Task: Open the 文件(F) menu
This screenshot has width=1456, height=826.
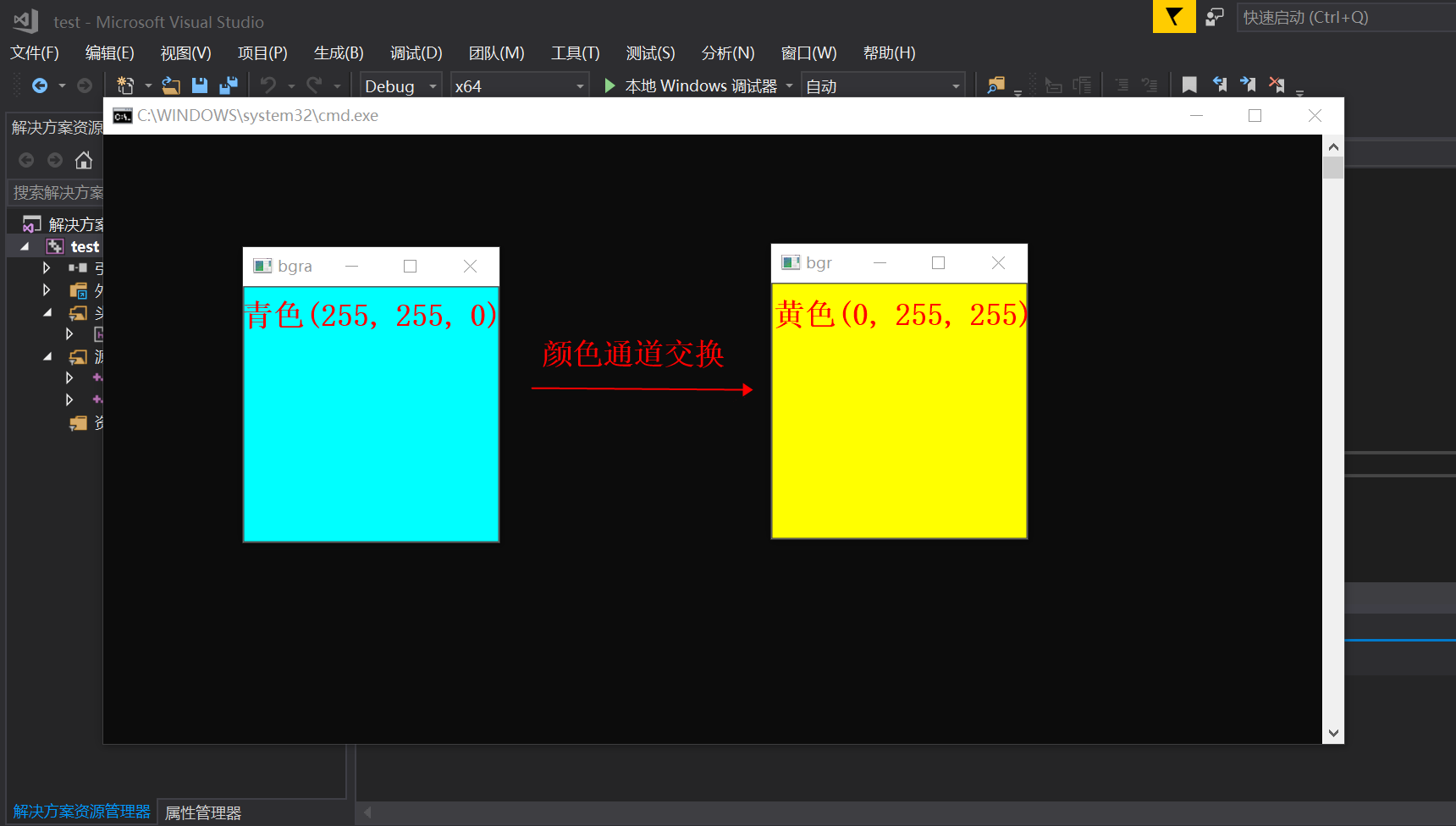Action: click(35, 52)
